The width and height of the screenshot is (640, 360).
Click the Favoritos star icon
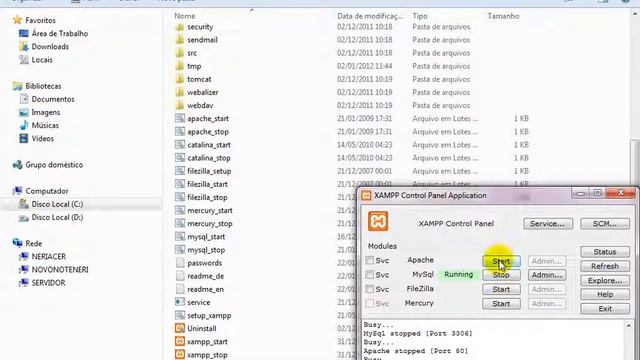tap(17, 20)
